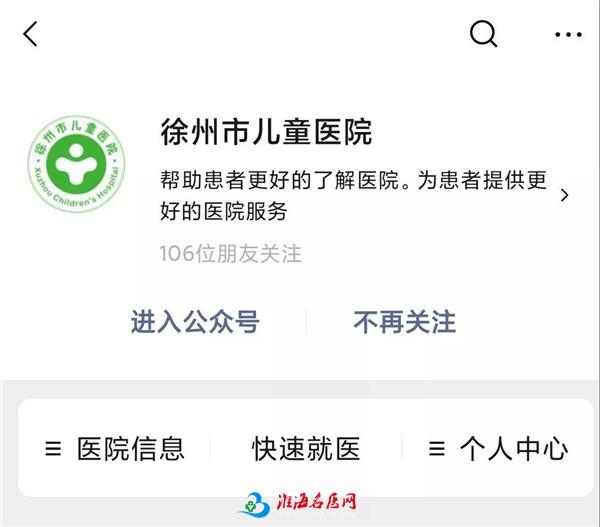Tap the description line 好的医院服务
The width and height of the screenshot is (600, 527).
223,212
